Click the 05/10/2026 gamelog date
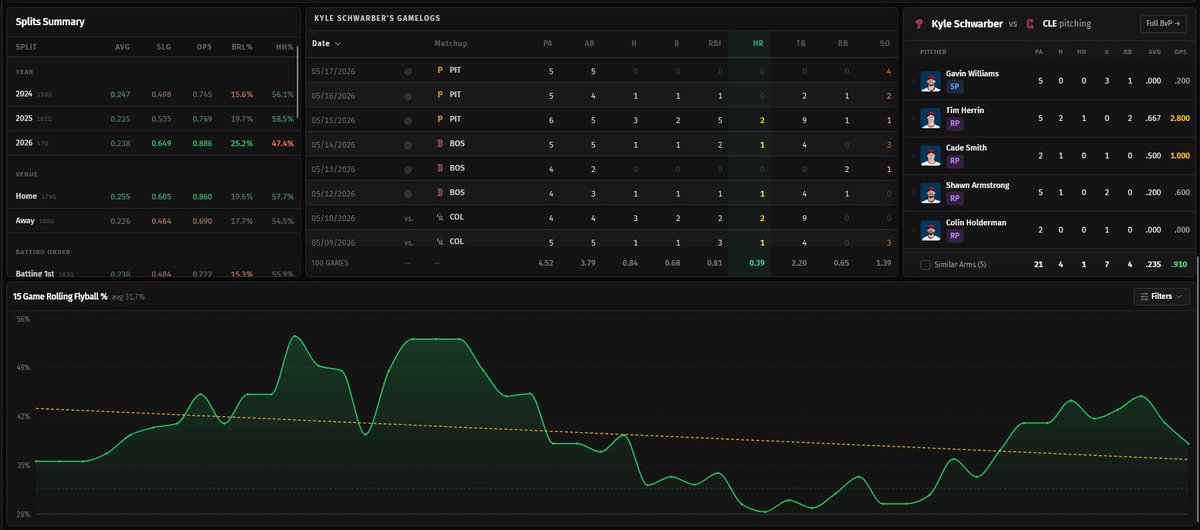The image size is (1200, 530). pyautogui.click(x=331, y=217)
